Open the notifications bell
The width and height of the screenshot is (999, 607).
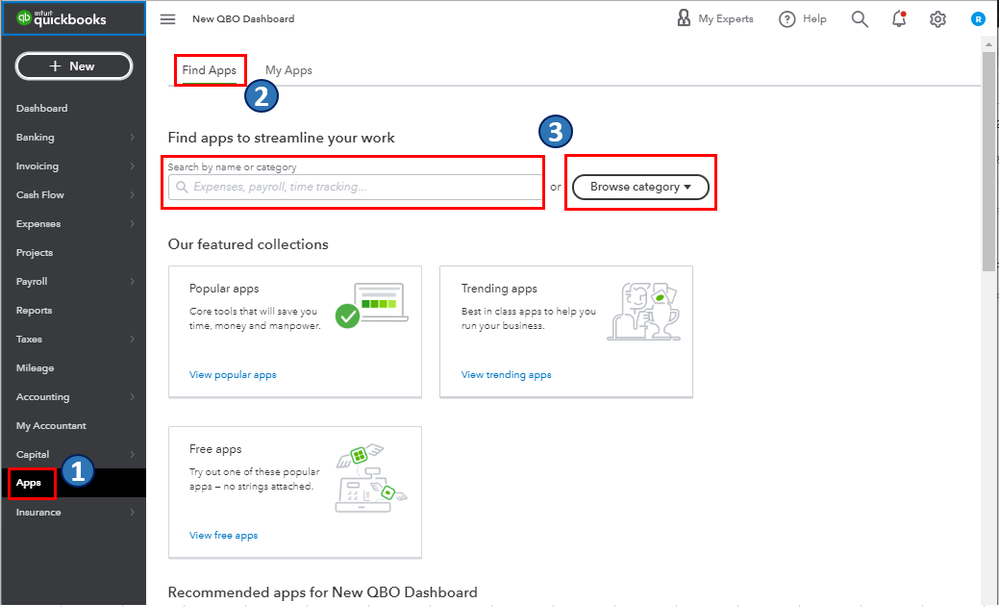click(x=899, y=19)
